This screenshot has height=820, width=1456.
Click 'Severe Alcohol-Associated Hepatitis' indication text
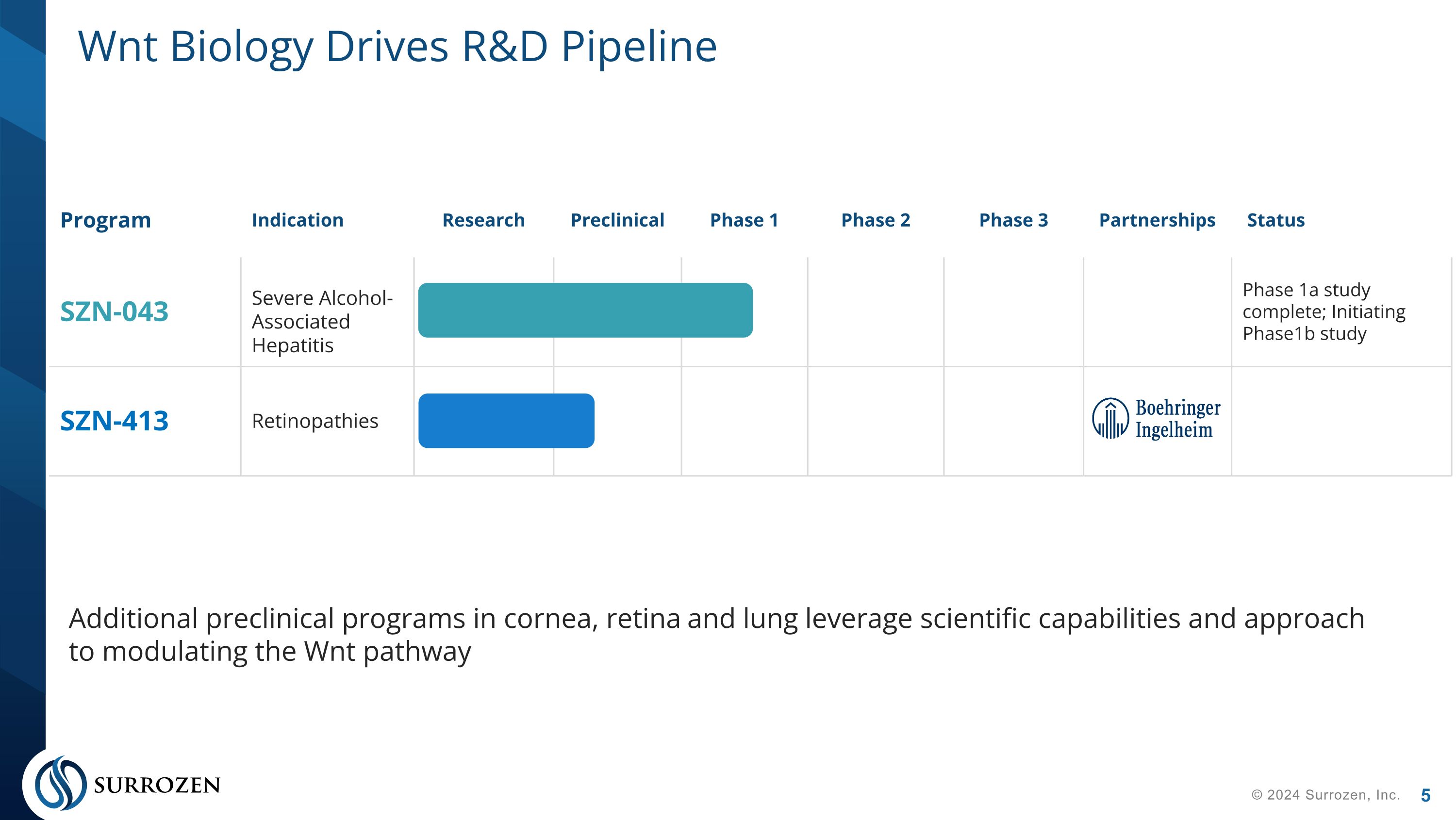point(322,321)
